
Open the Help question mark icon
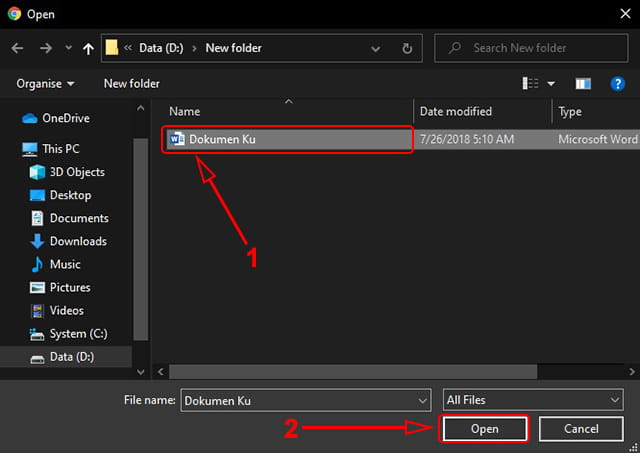tap(618, 84)
